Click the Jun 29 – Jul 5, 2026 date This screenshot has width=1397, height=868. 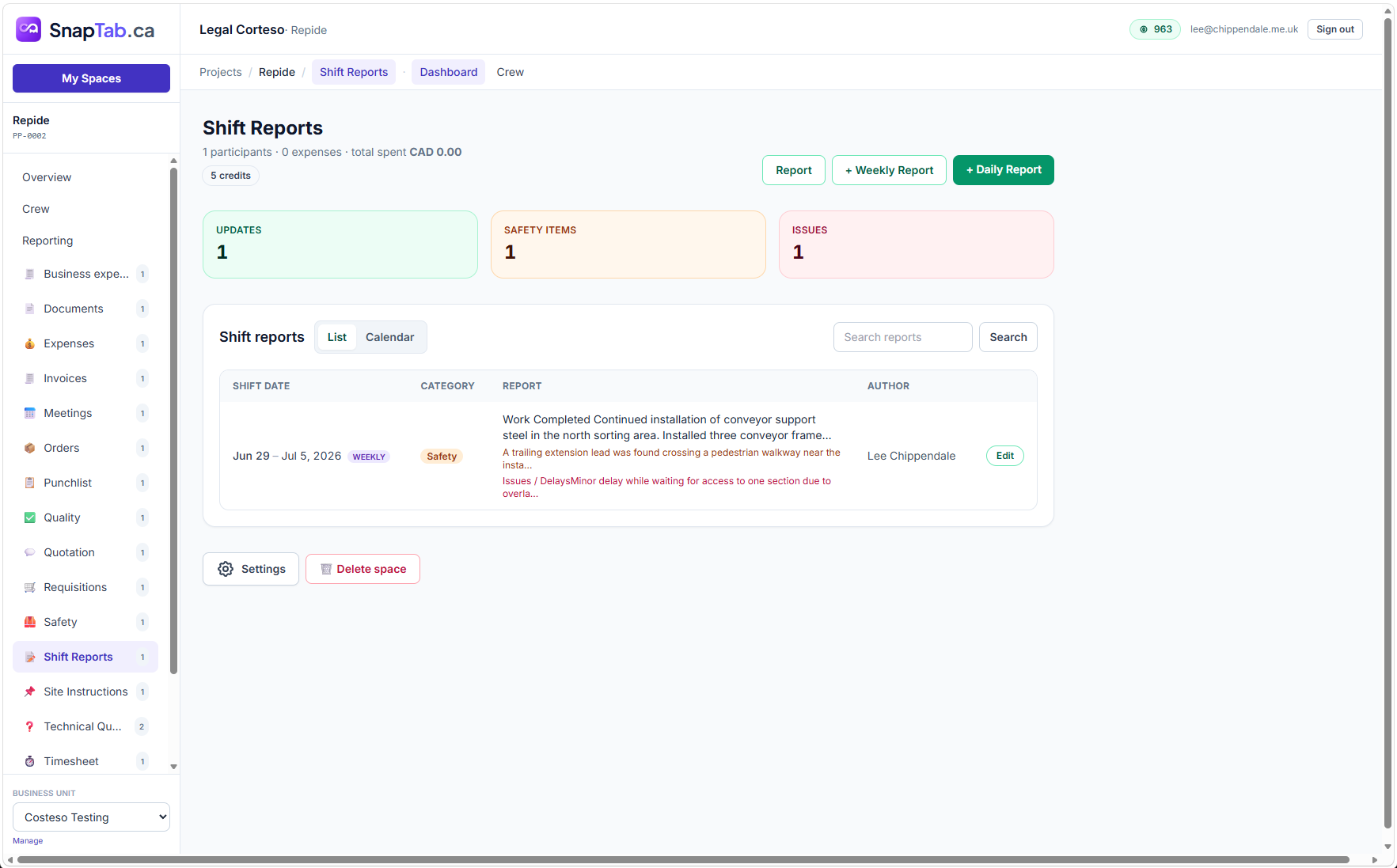click(287, 456)
